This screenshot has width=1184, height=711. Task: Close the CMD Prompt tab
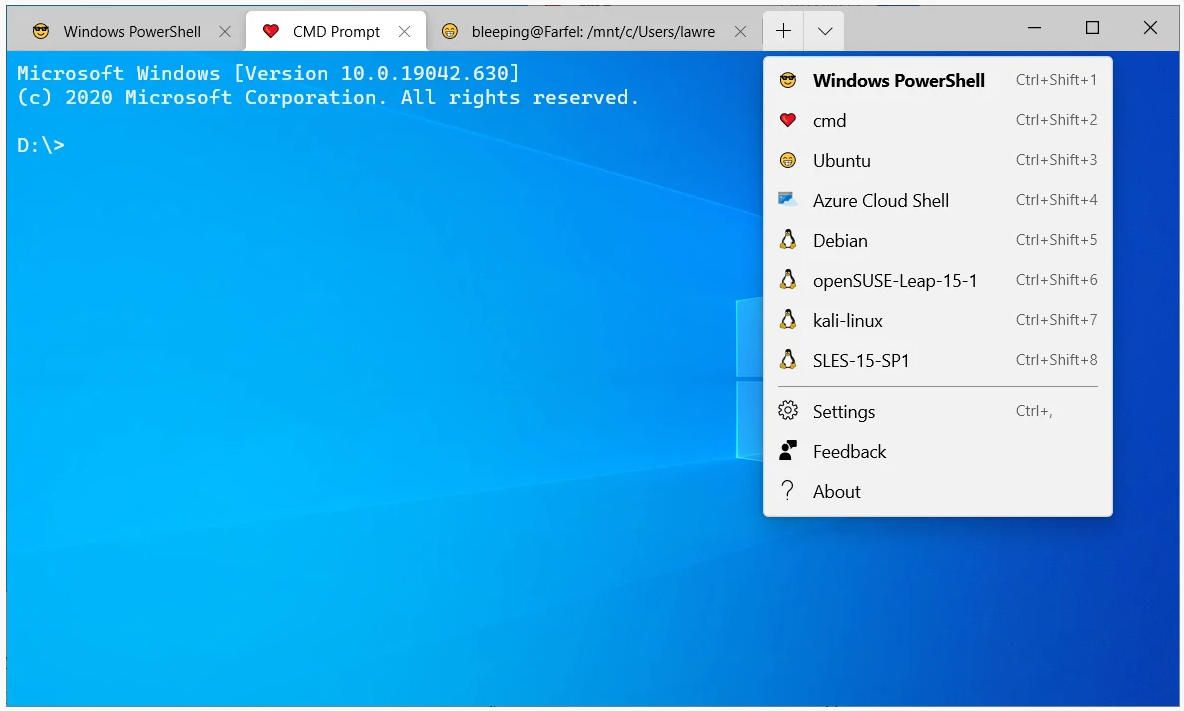click(405, 32)
